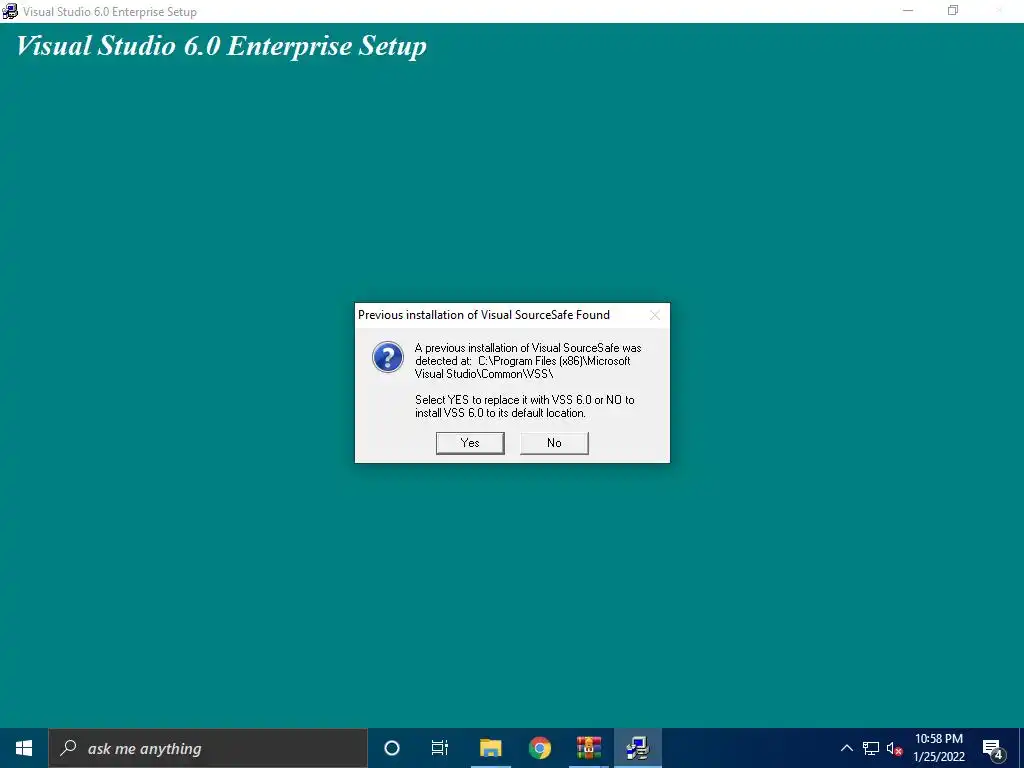Launch Google Chrome from taskbar
The image size is (1024, 768).
[x=539, y=748]
